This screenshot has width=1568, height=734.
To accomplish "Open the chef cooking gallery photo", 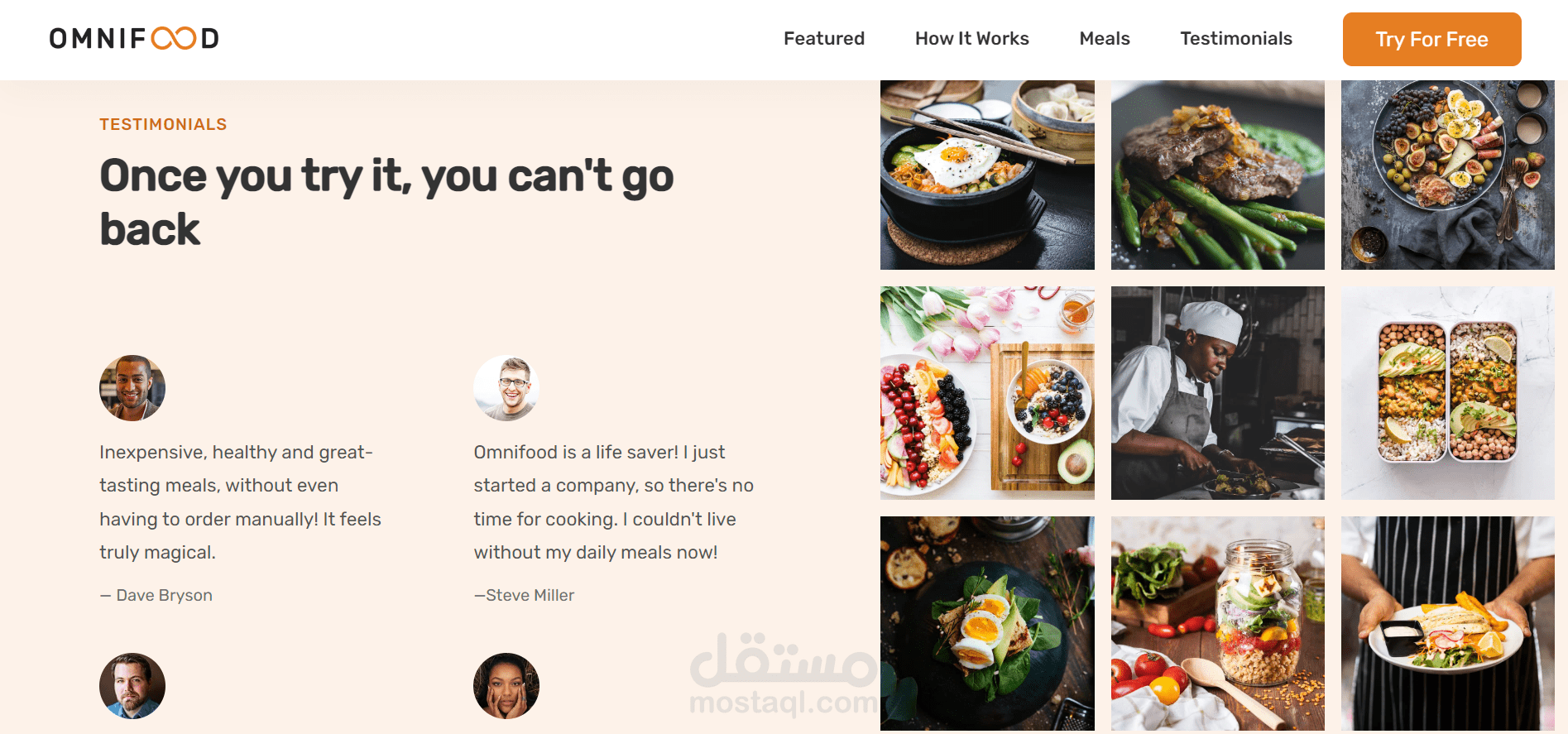I will tap(1218, 393).
